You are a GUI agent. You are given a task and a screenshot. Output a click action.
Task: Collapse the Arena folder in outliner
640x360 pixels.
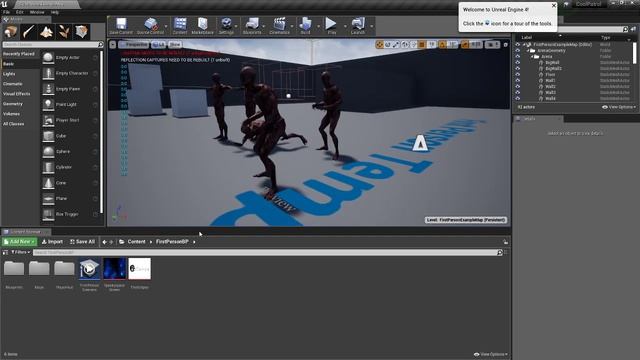[532, 57]
